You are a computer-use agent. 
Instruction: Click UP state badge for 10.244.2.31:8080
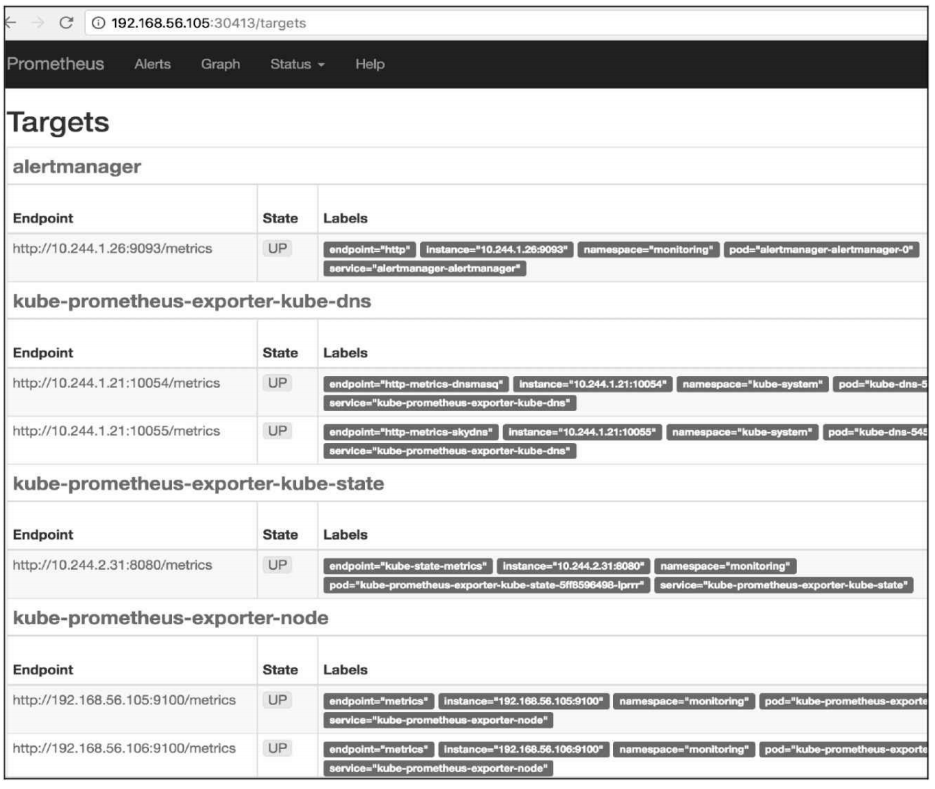(277, 565)
